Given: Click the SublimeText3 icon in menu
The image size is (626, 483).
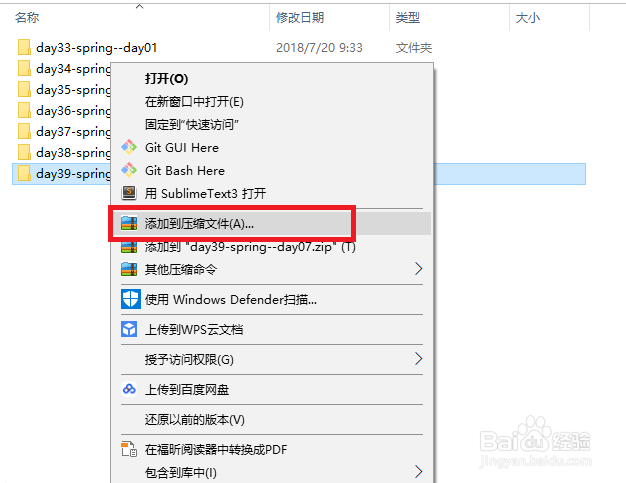Looking at the screenshot, I should click(x=129, y=193).
